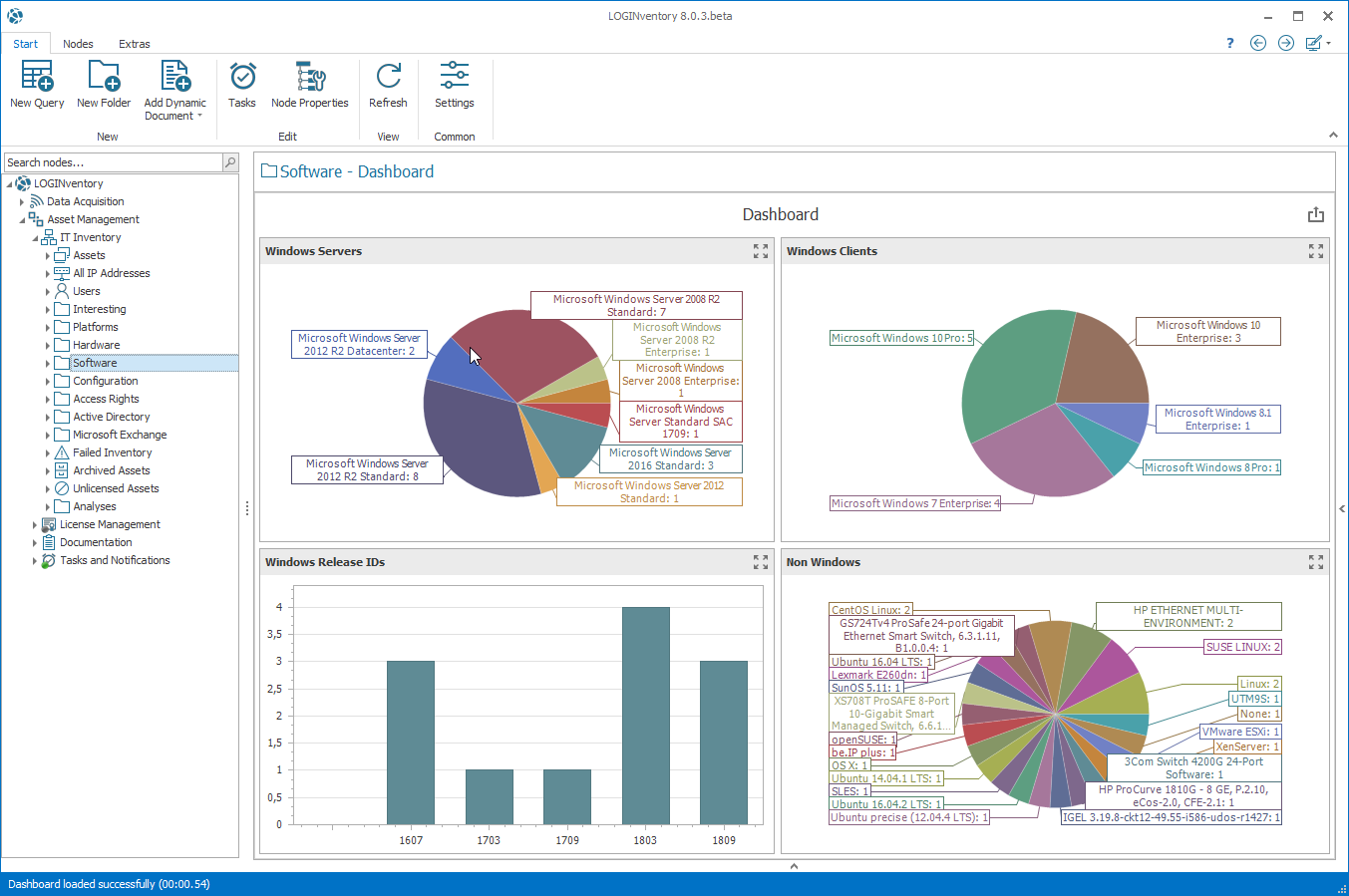Click Archived Assets icon
This screenshot has height=896, width=1349.
[x=62, y=470]
